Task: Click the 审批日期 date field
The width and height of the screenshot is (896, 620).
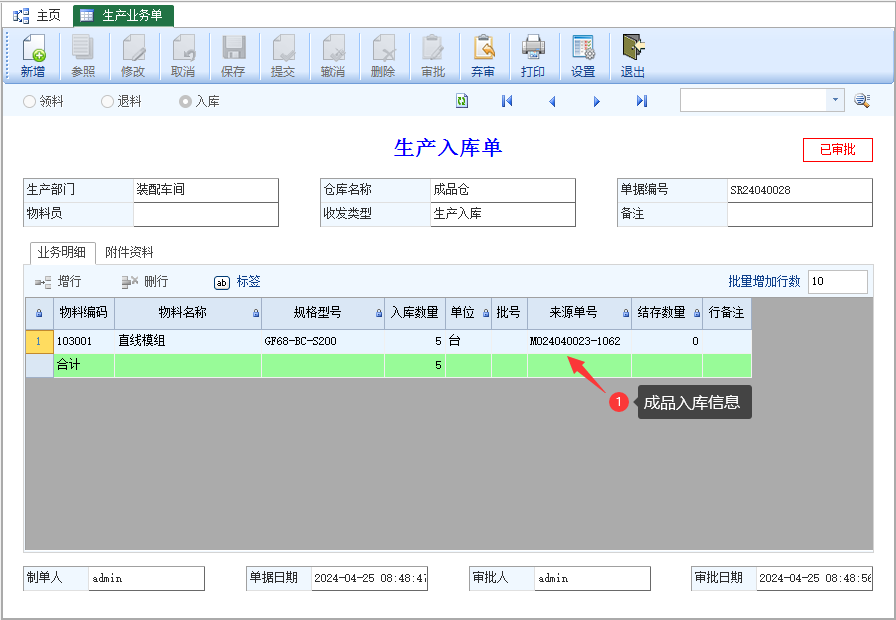Action: click(814, 578)
